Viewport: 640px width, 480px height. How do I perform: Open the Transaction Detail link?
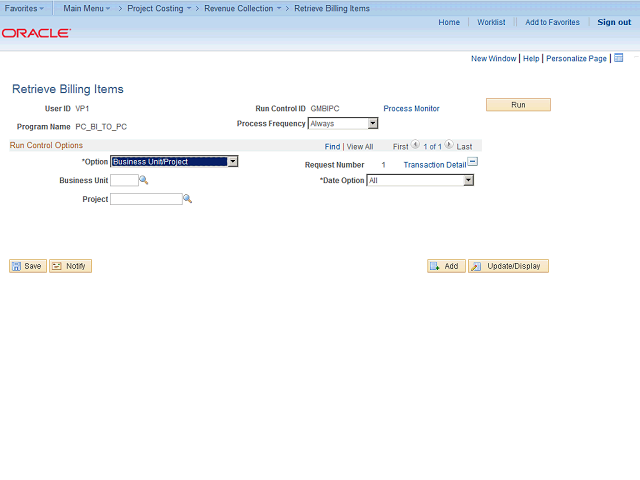(x=435, y=165)
